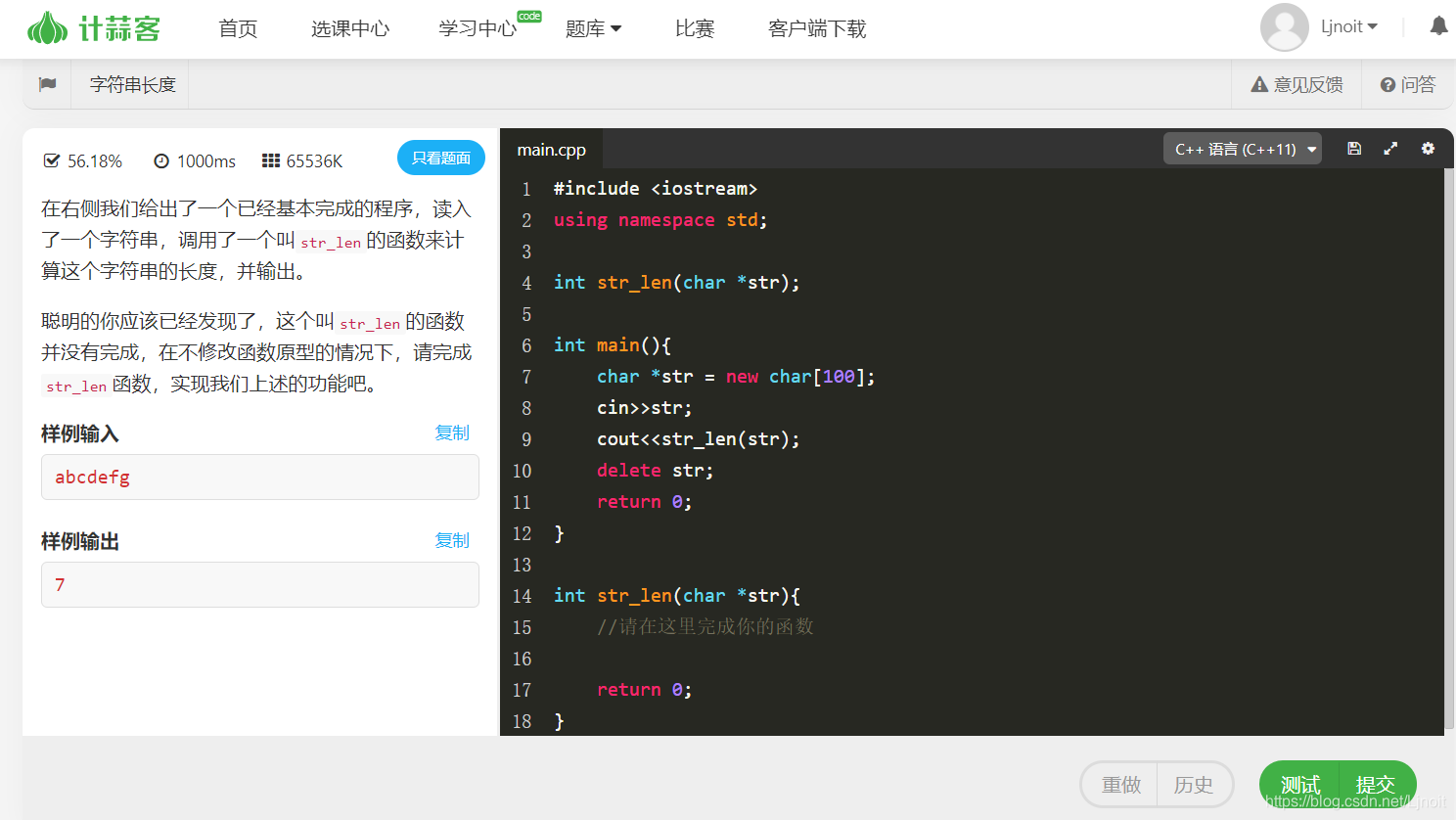Click 复制 to copy the sample input

pos(452,432)
